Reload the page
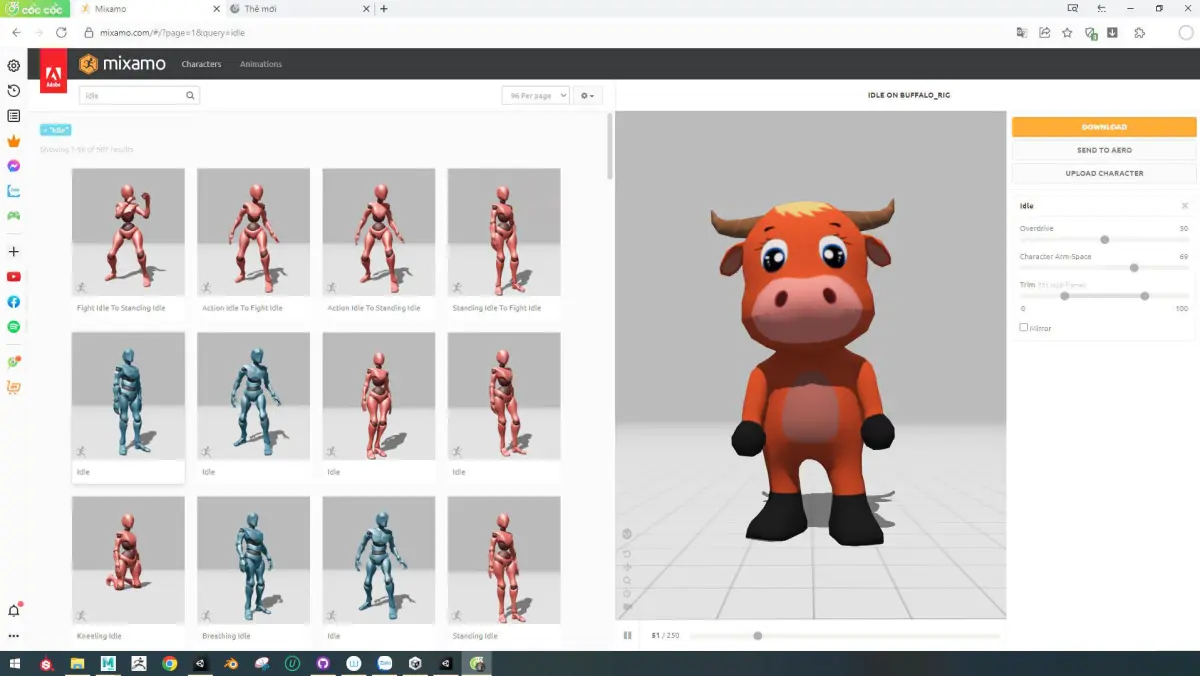This screenshot has height=676, width=1200. [61, 33]
